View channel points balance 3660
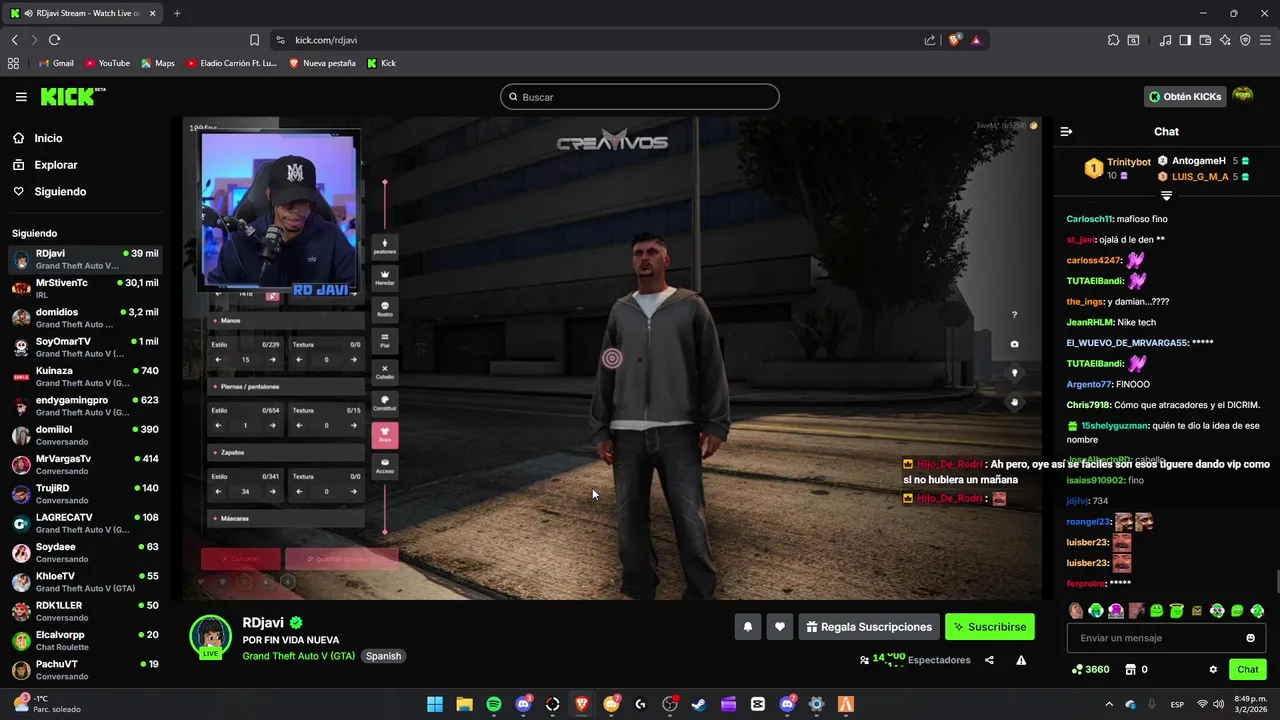1280x720 pixels. [1090, 669]
